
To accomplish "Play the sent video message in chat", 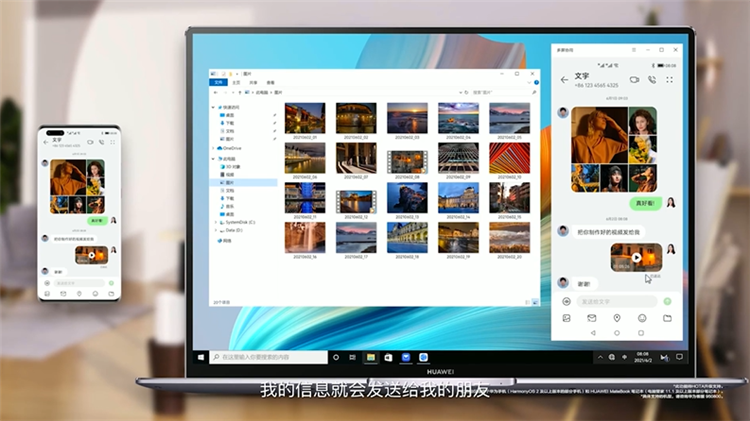I will [636, 257].
